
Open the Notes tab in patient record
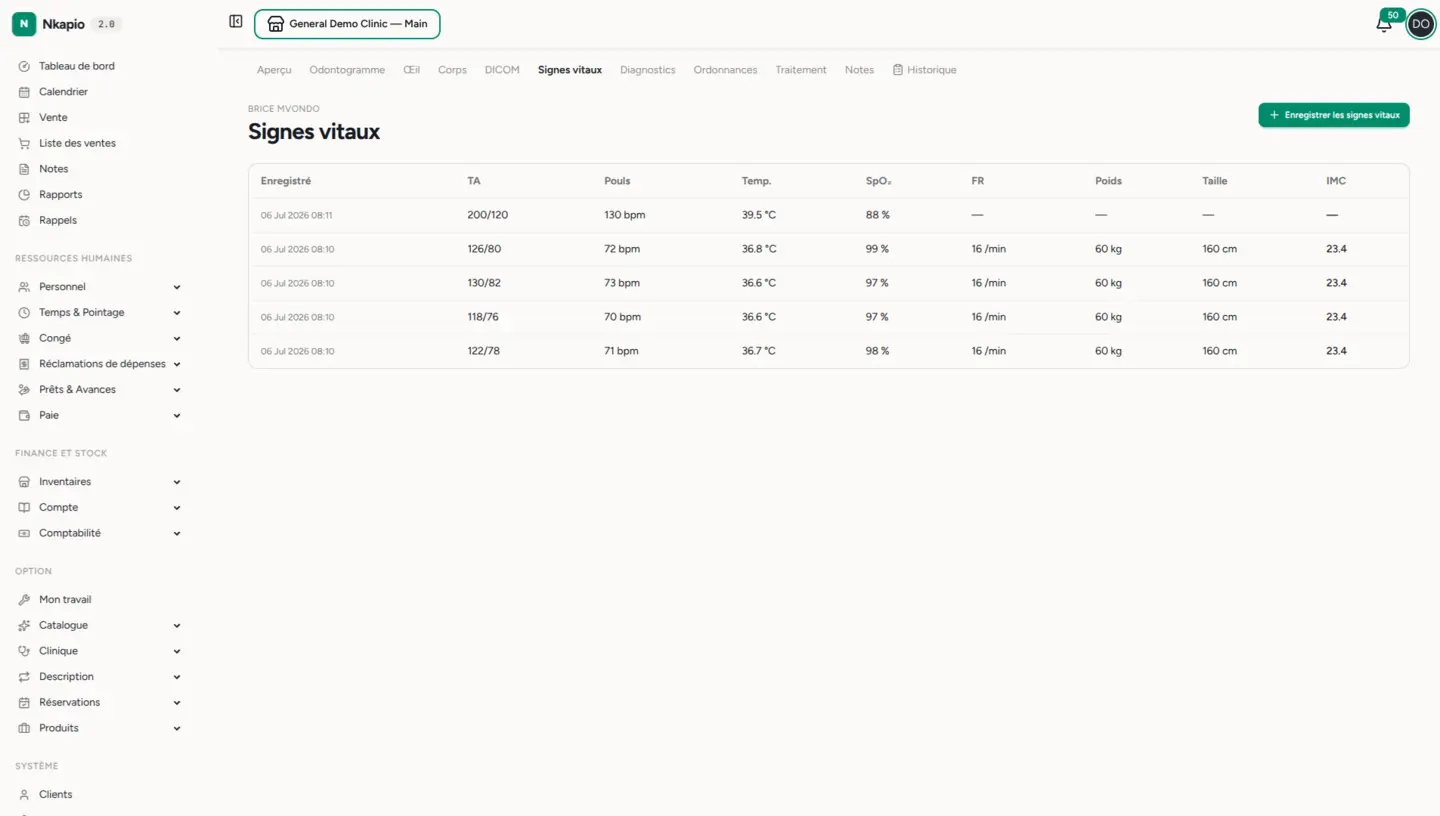859,70
